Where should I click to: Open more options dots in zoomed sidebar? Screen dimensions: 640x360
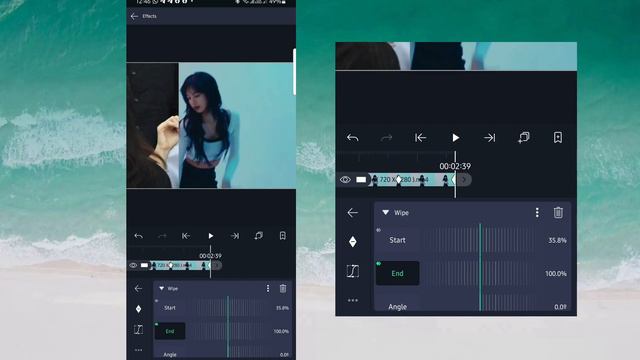(x=353, y=300)
